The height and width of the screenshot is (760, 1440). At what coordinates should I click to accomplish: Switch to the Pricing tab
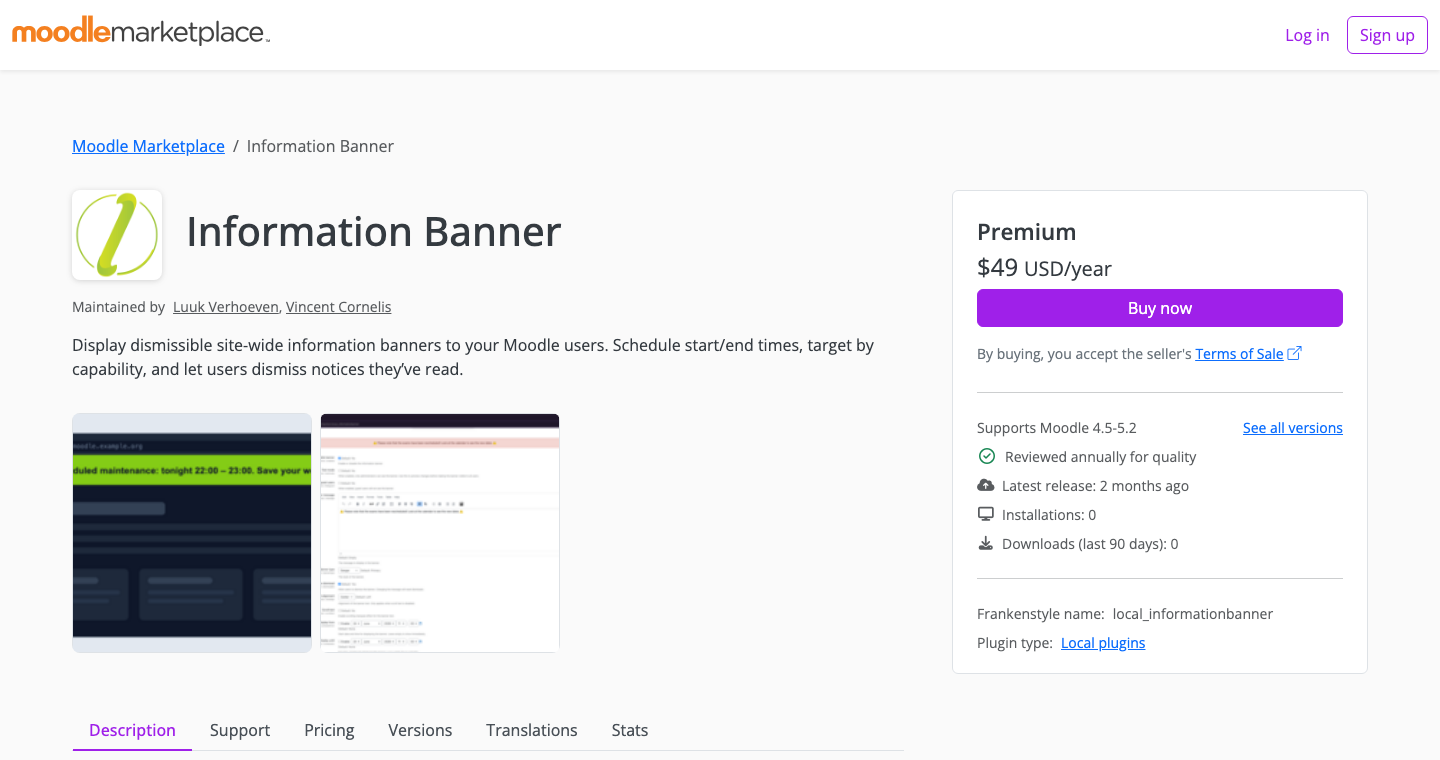[329, 730]
